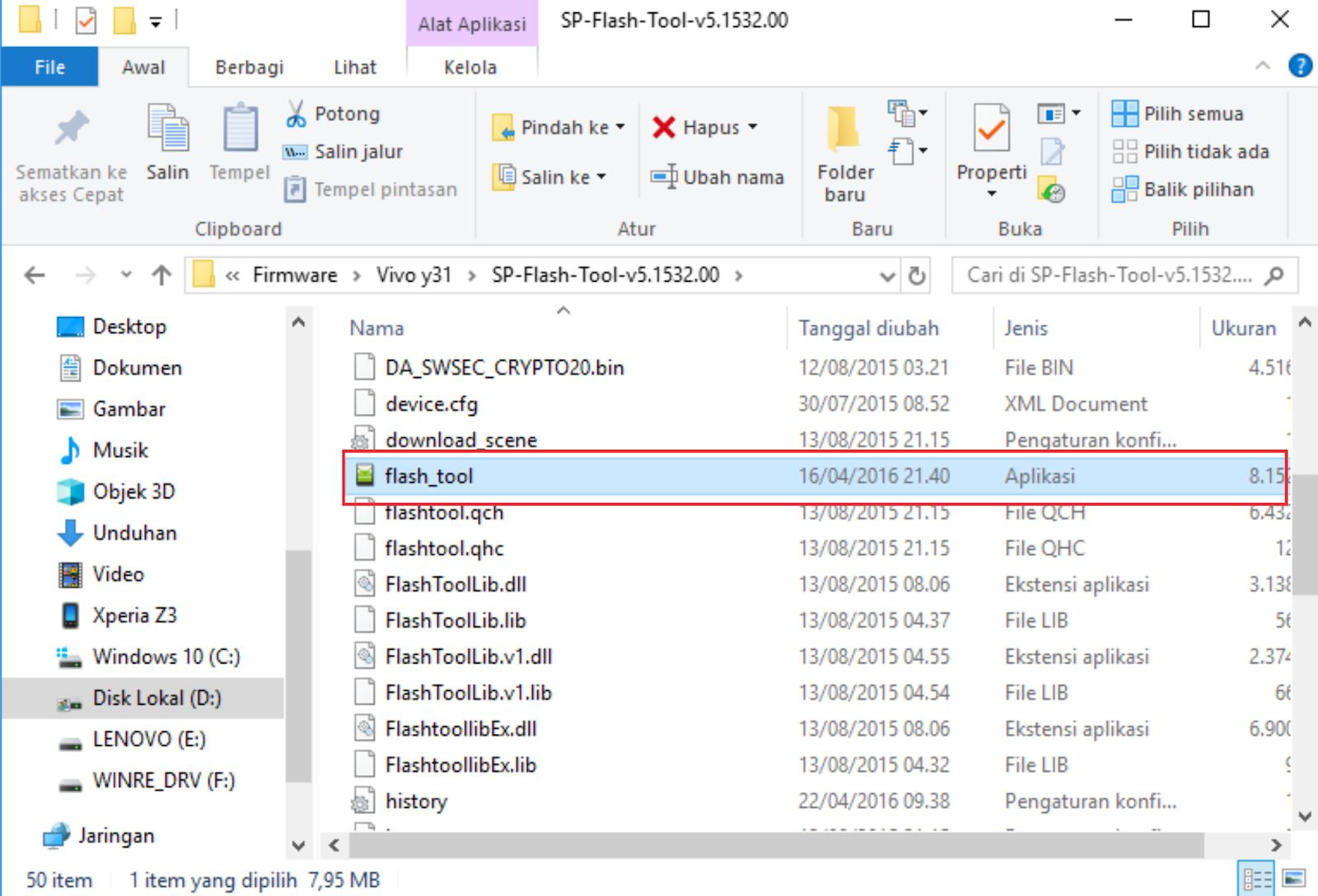Screen dimensions: 1318x896
Task: Expand the arrow next to Hapus
Action: click(753, 128)
